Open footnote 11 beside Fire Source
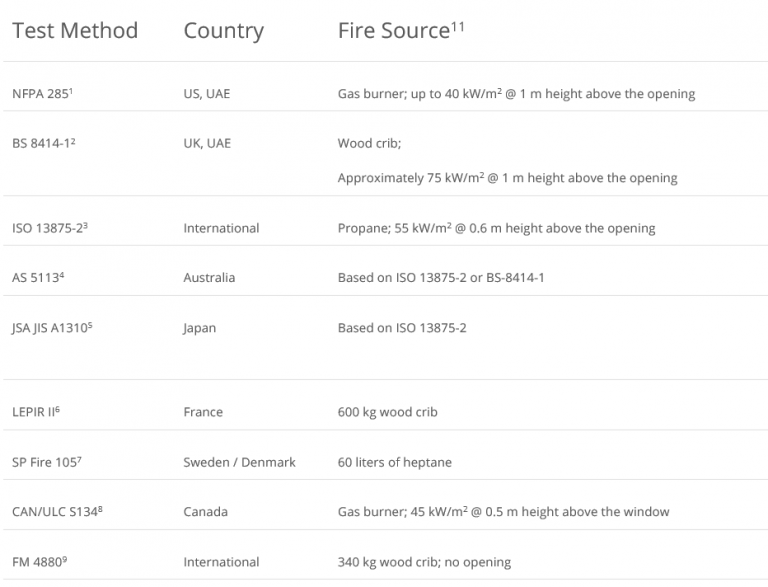 [x=458, y=26]
